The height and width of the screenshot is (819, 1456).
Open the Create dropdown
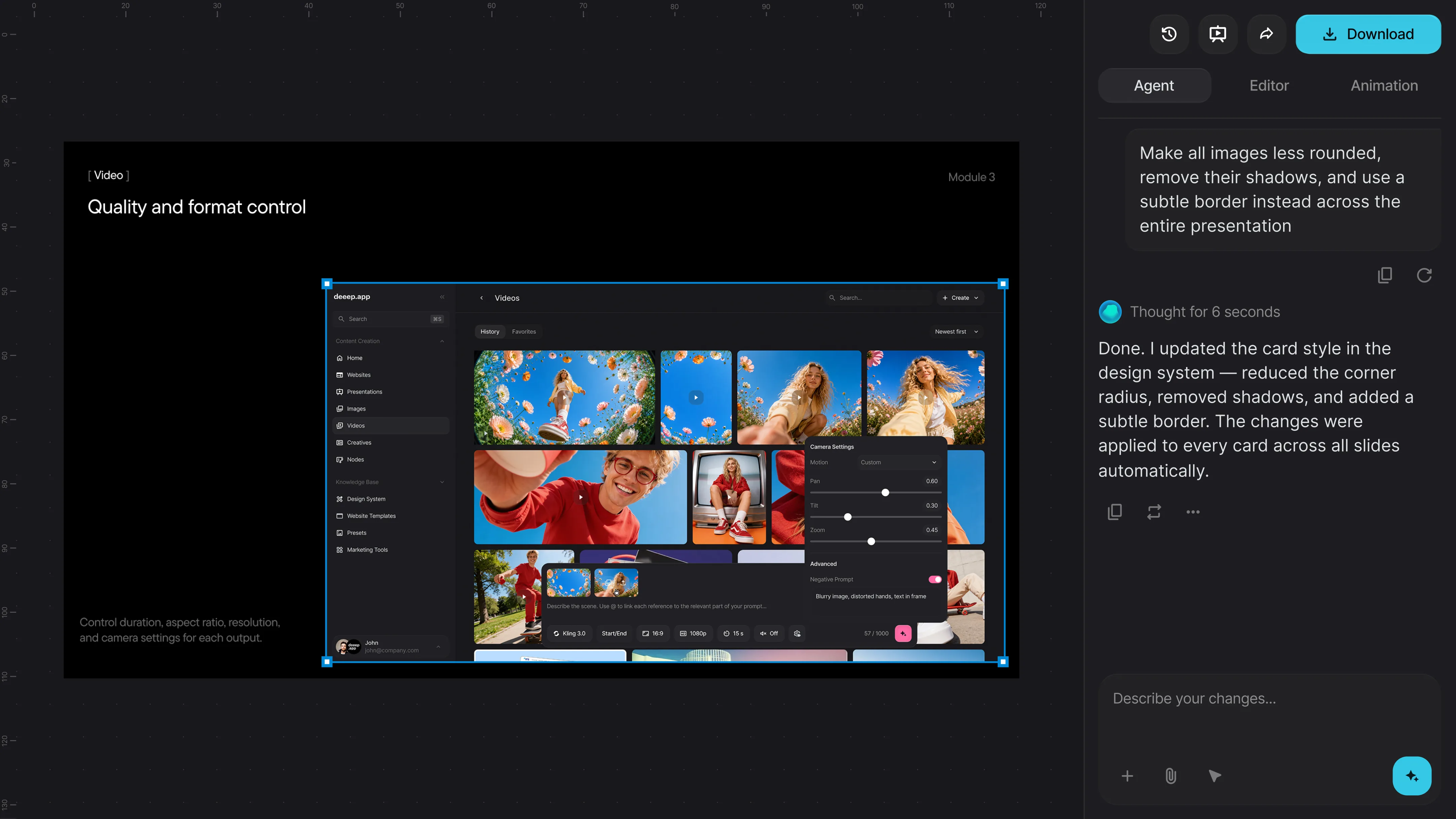[x=960, y=298]
